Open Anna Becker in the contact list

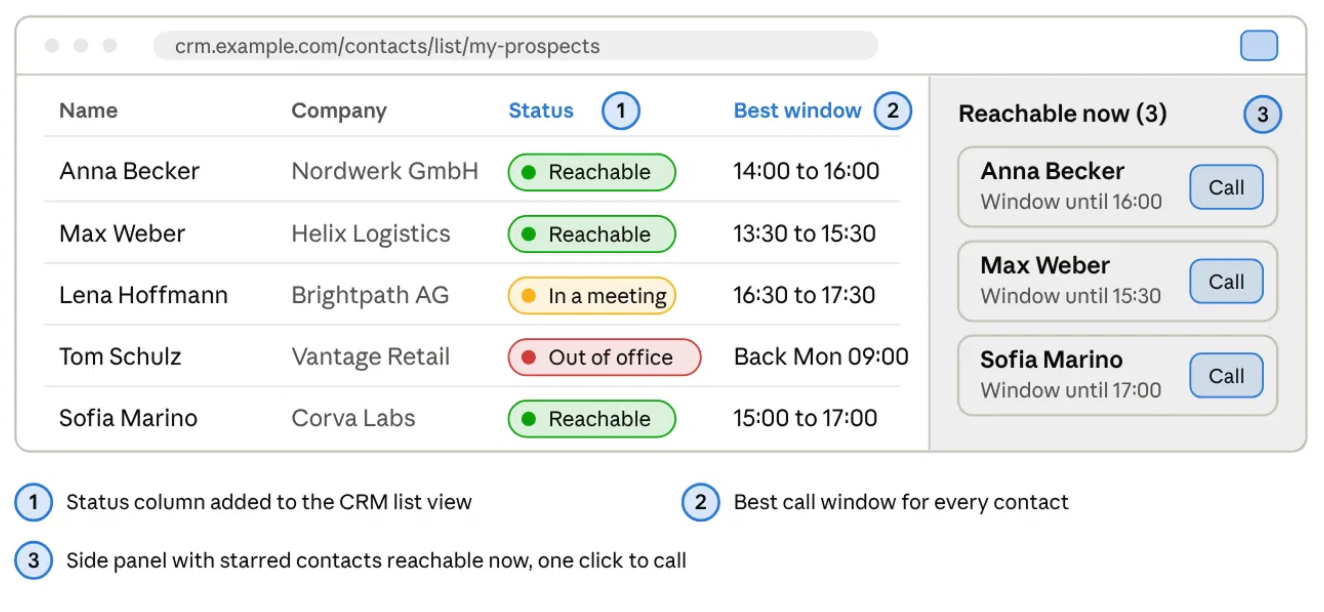[x=129, y=171]
